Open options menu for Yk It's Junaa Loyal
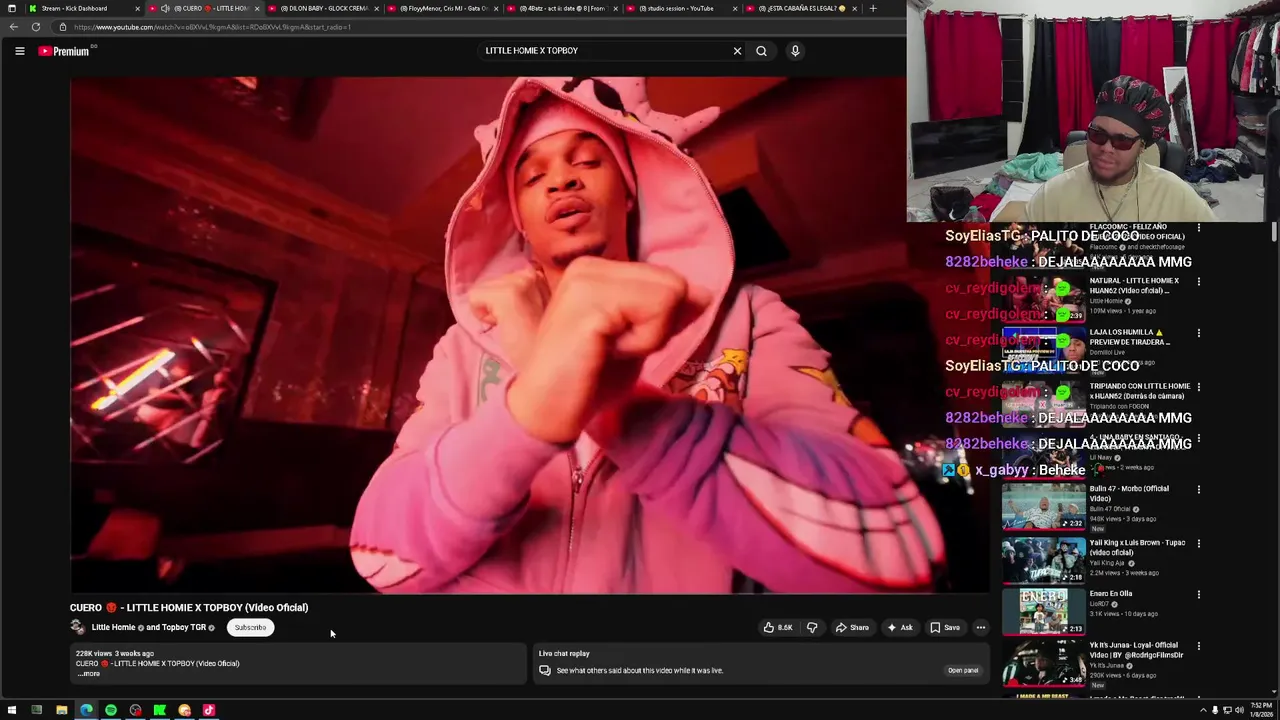Image resolution: width=1280 pixels, height=720 pixels. click(1198, 647)
